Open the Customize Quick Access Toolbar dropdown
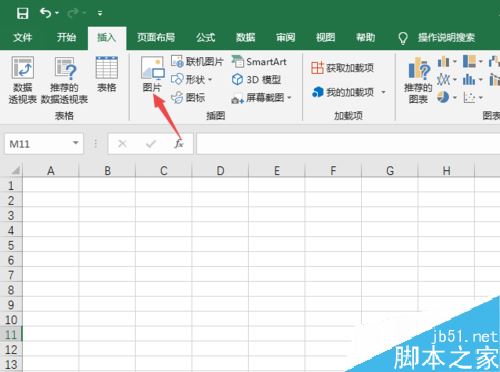The height and width of the screenshot is (372, 500). [100, 13]
